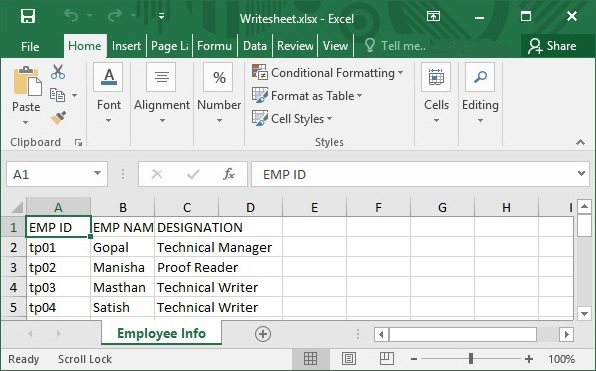The image size is (596, 371).
Task: Click the cell containing tp04
Action: [58, 307]
